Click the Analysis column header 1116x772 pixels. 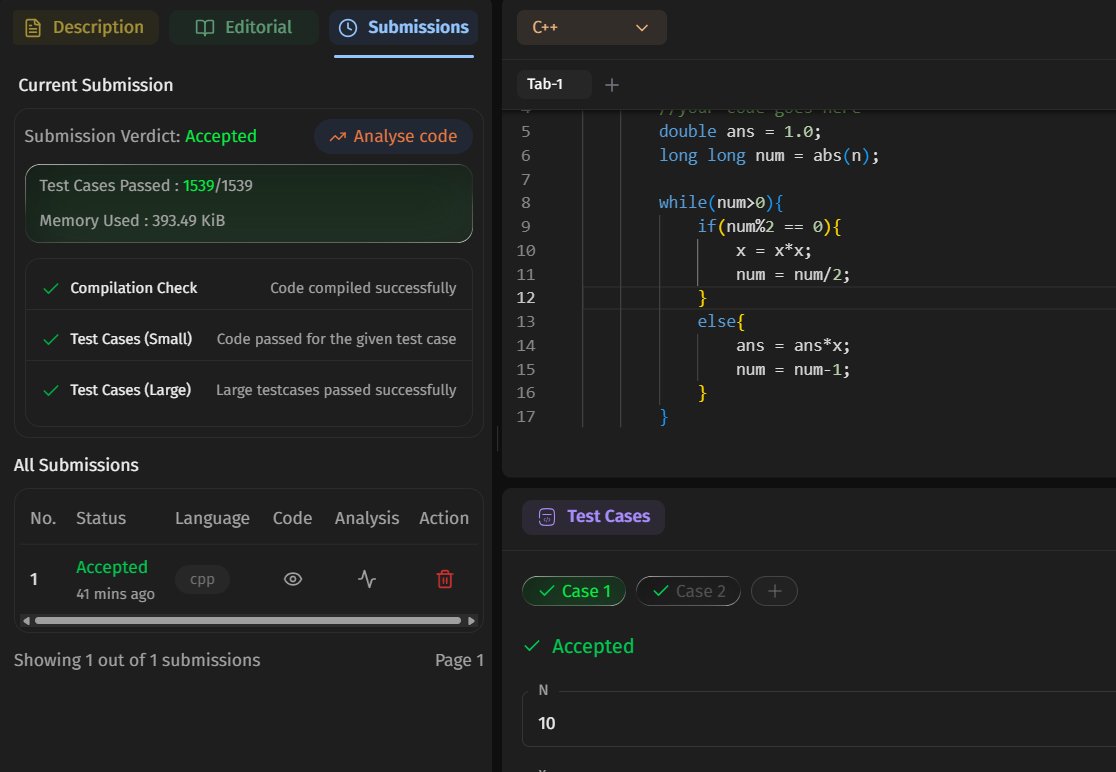point(367,518)
